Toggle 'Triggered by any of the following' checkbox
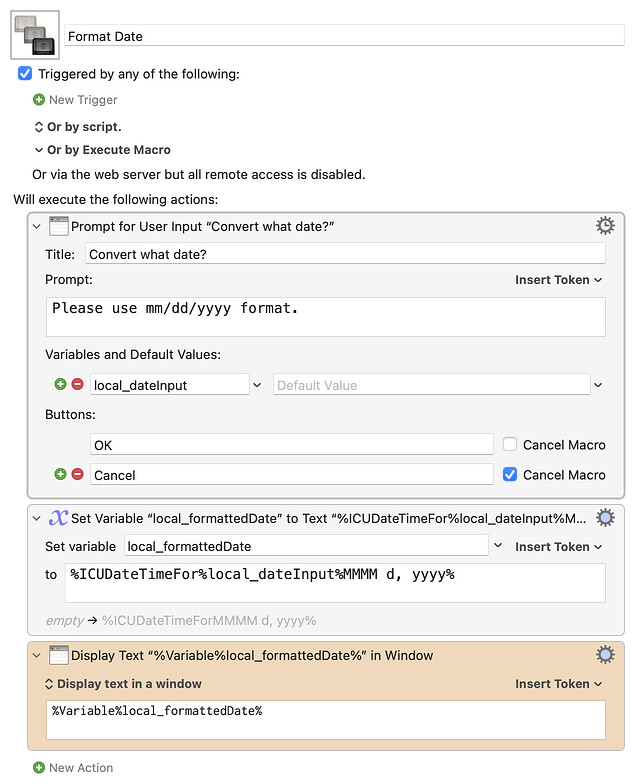Image resolution: width=636 pixels, height=784 pixels. pyautogui.click(x=25, y=74)
